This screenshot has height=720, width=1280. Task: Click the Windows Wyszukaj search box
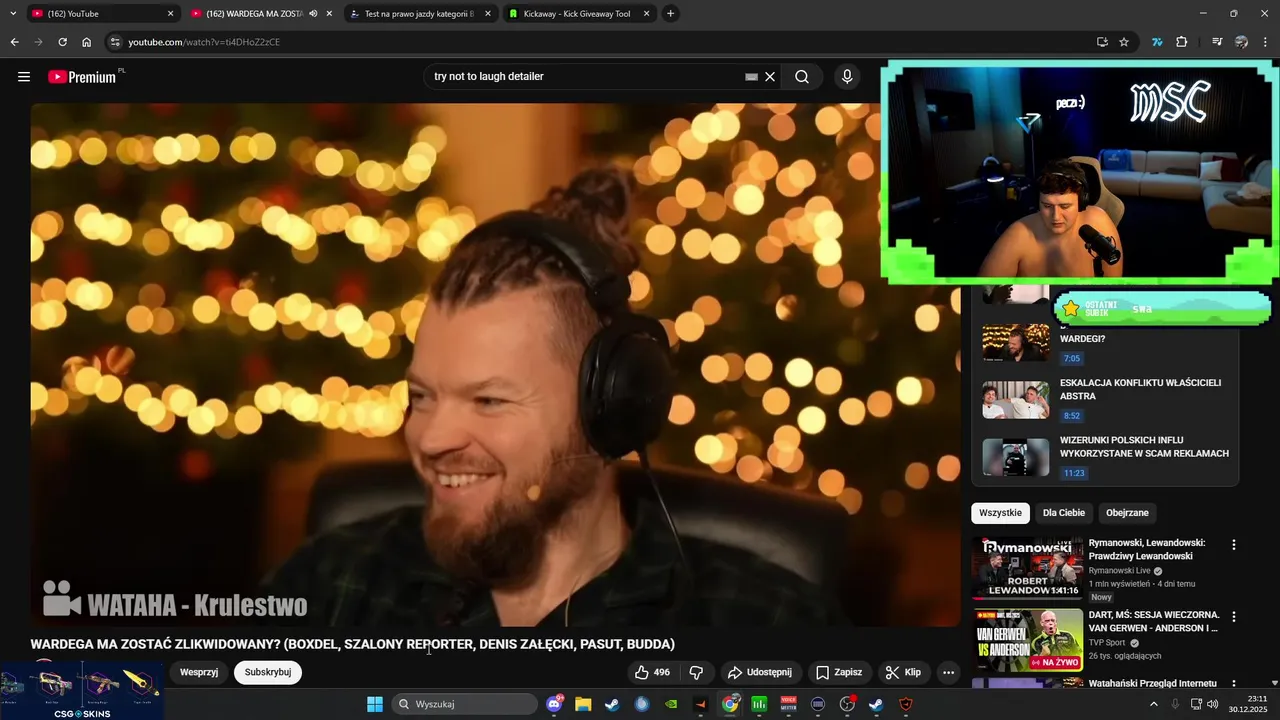(x=465, y=704)
